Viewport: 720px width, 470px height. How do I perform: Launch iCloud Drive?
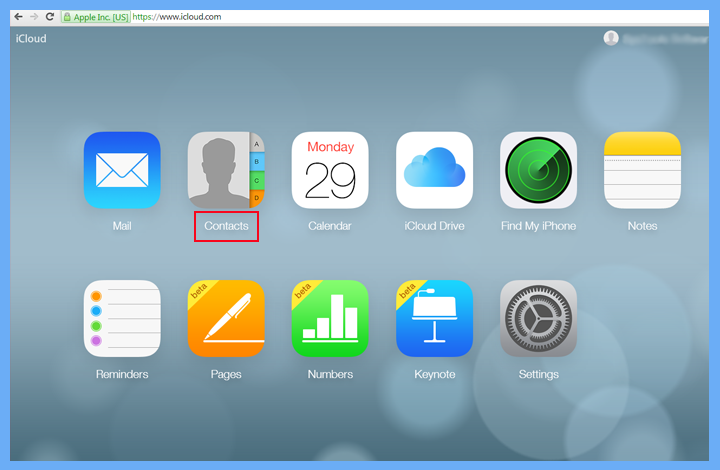434,170
